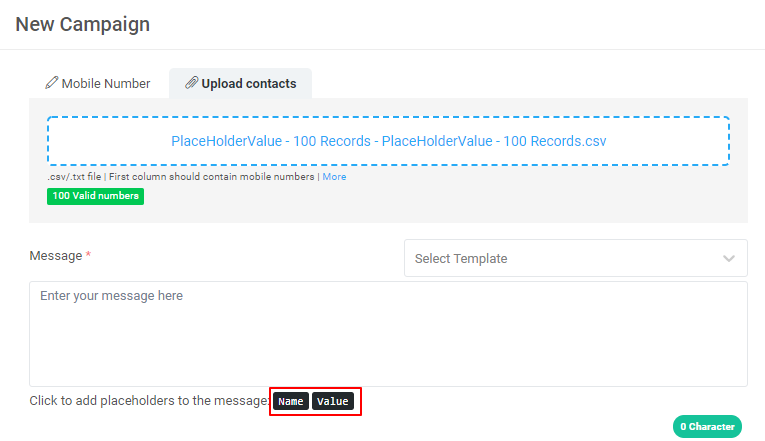Open the More link about file format

[334, 177]
